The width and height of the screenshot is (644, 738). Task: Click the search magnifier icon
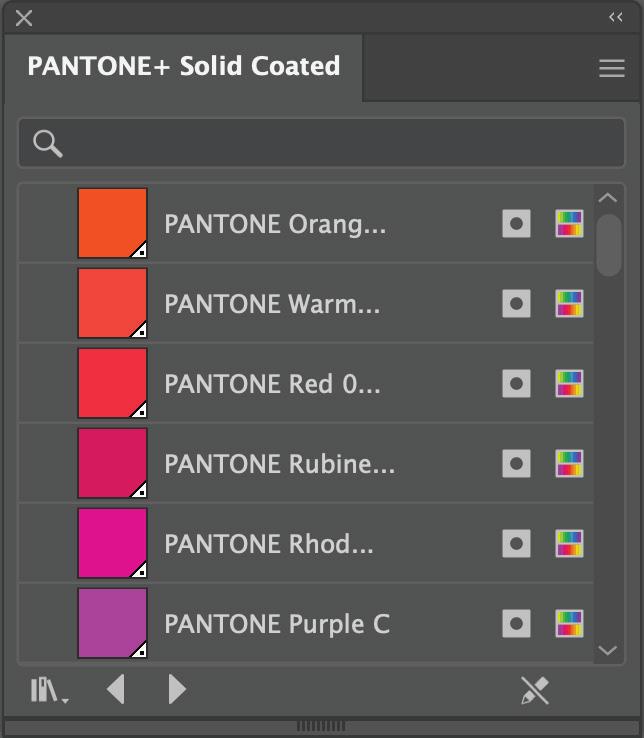tap(47, 144)
